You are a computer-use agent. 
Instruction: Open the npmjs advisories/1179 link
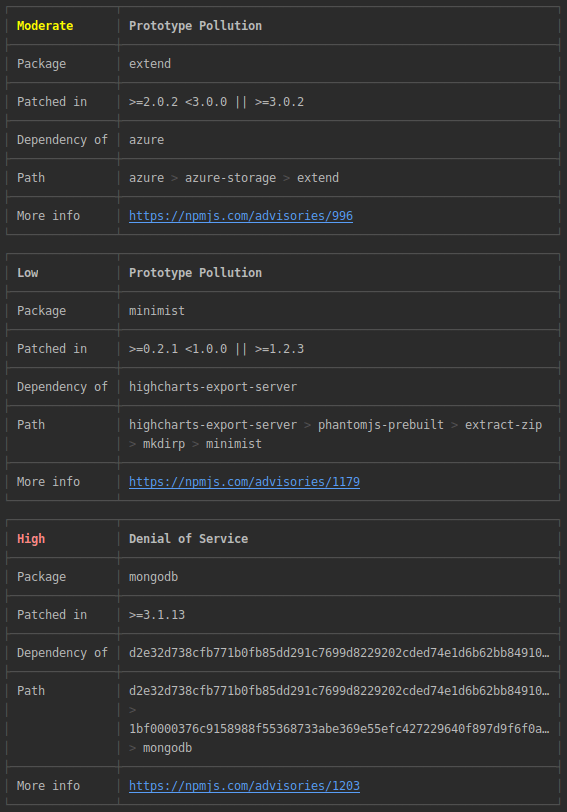point(244,482)
